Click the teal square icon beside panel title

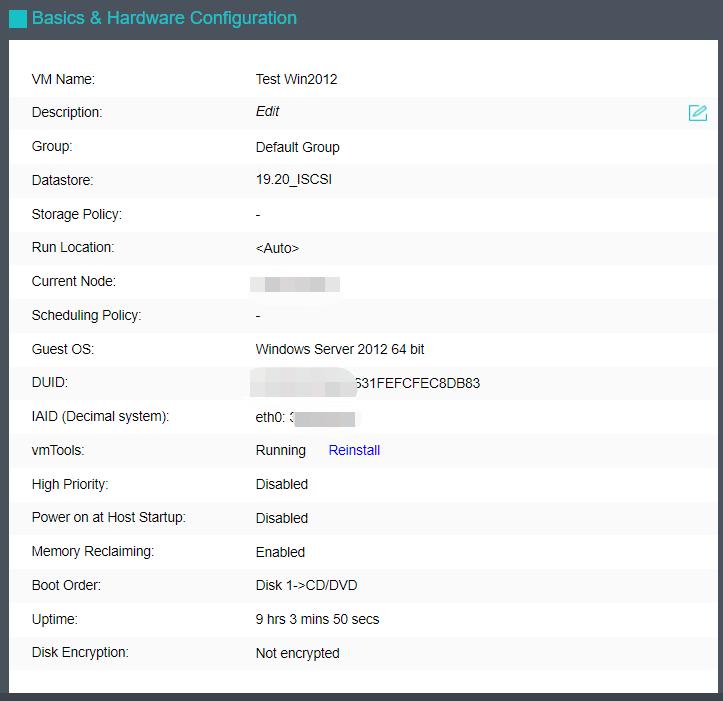18,19
